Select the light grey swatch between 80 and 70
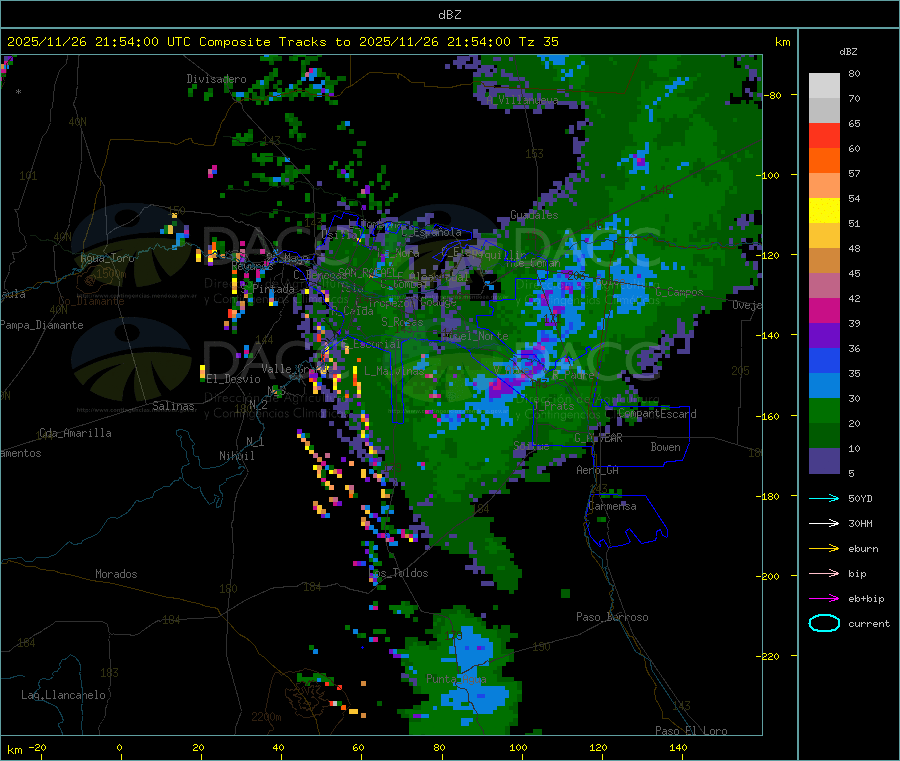Screen dimensions: 900x761 click(824, 86)
